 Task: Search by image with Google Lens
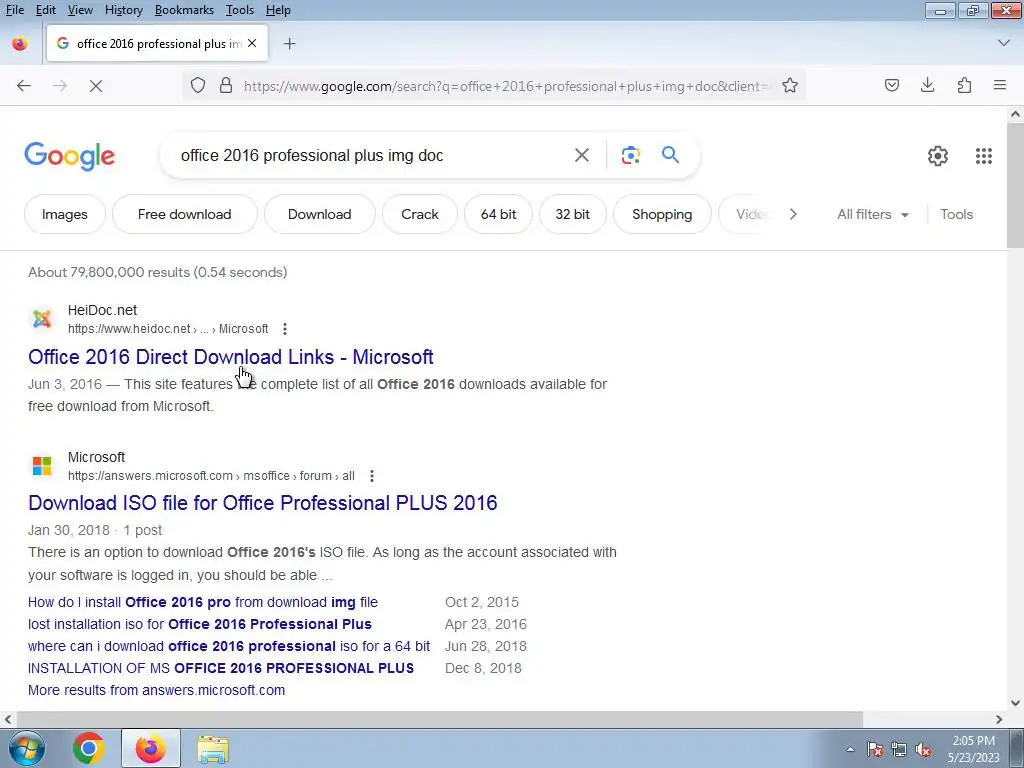tap(630, 155)
